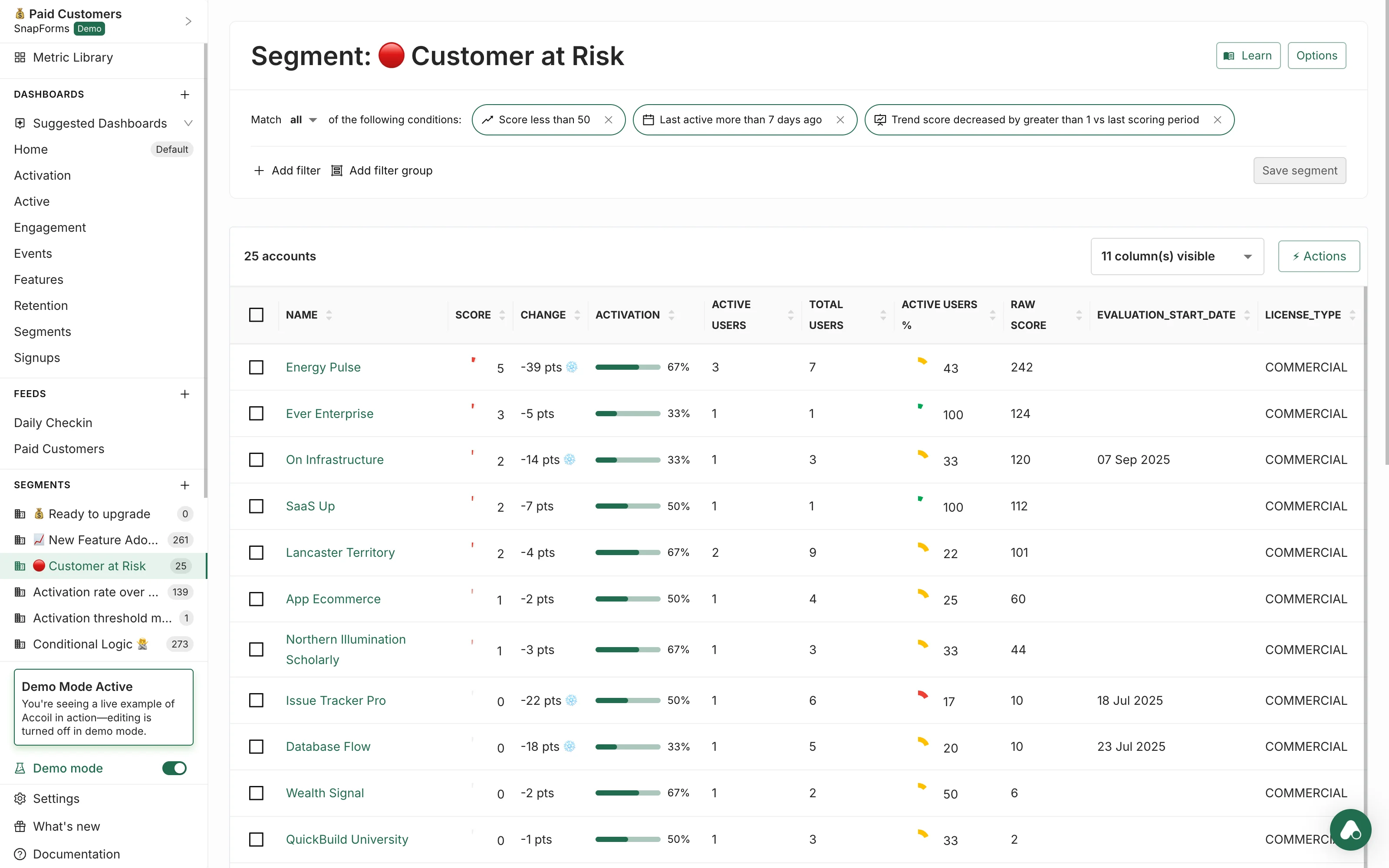Click the Save segment button
1389x868 pixels.
coord(1300,171)
